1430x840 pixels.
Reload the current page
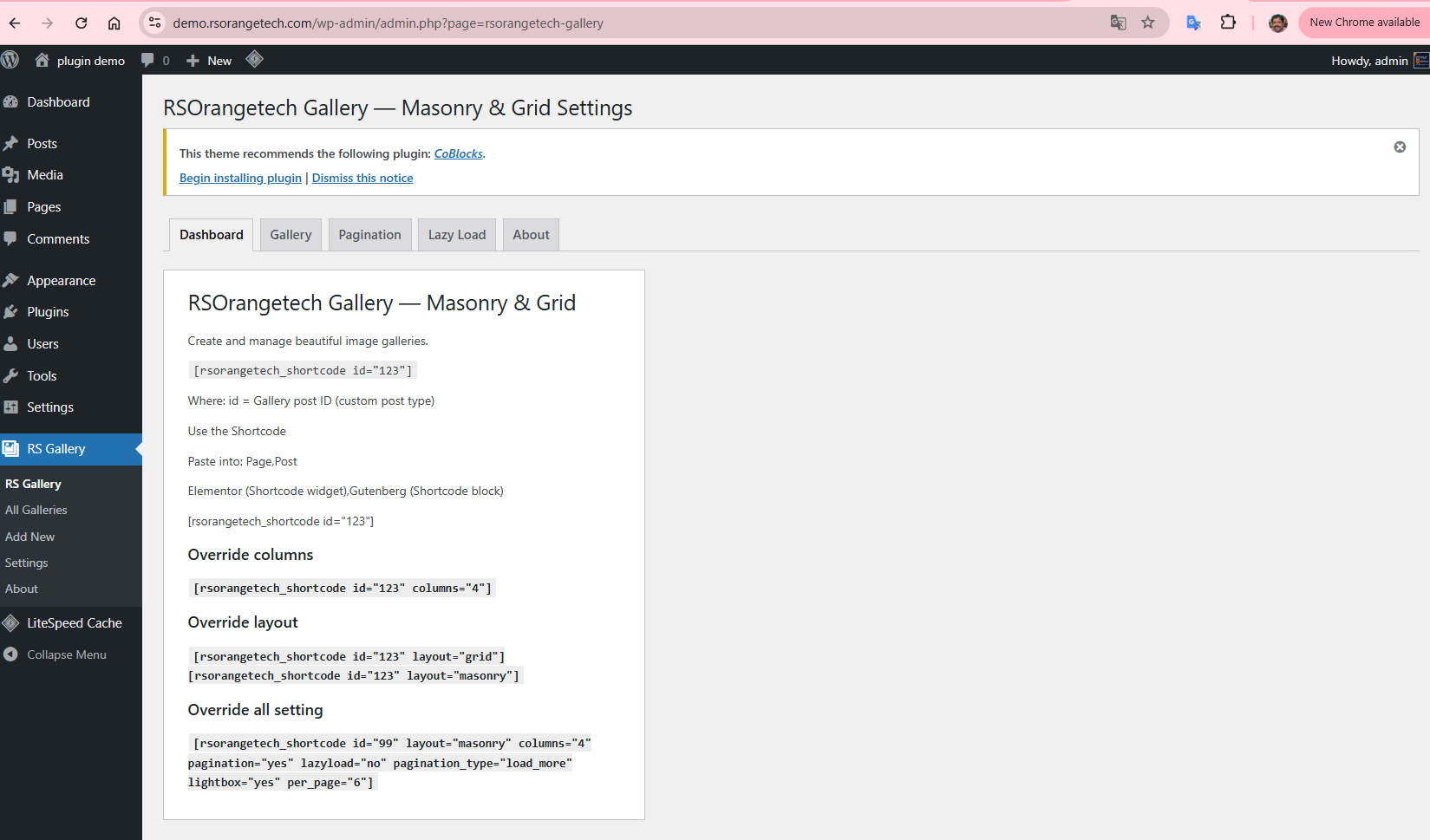(x=81, y=23)
